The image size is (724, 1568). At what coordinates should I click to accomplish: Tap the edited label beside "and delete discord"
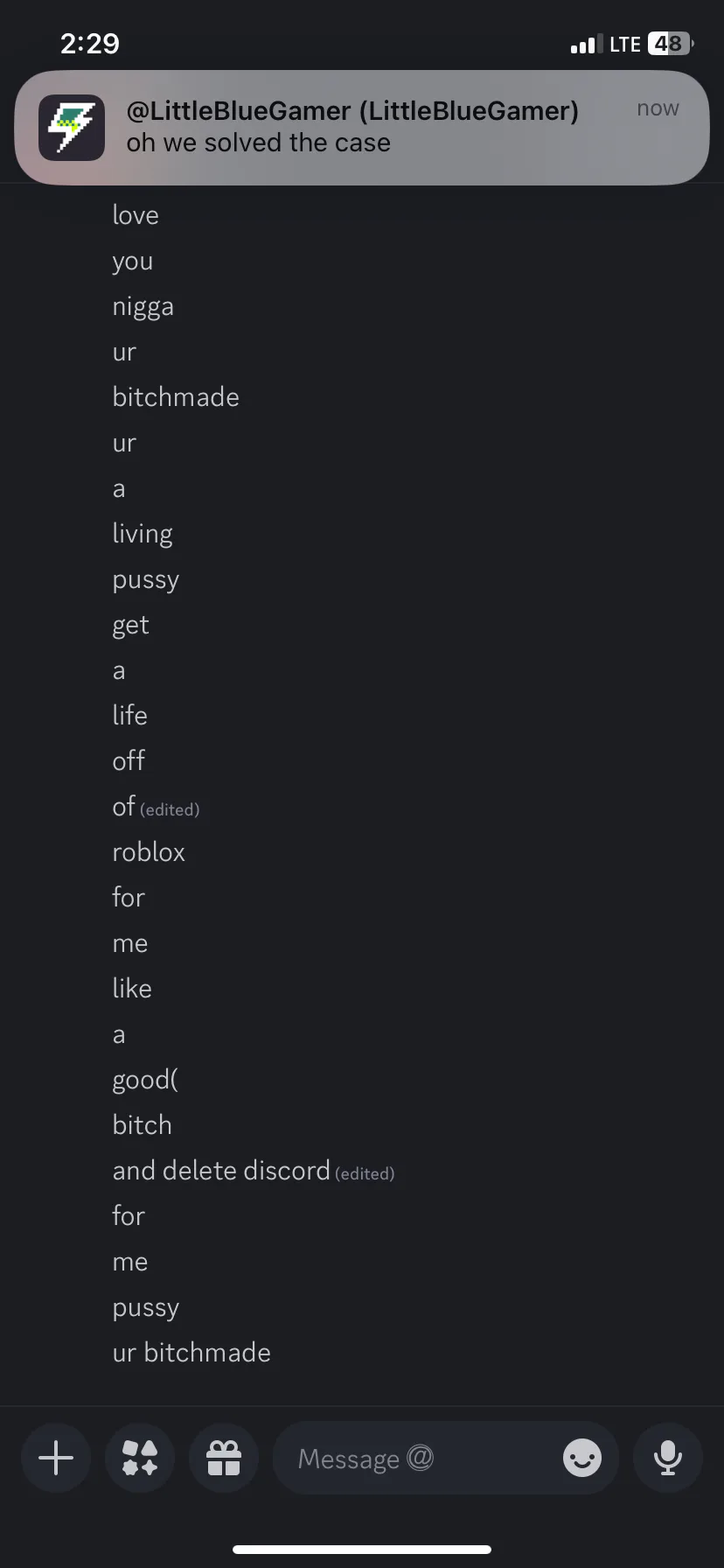pyautogui.click(x=365, y=1174)
